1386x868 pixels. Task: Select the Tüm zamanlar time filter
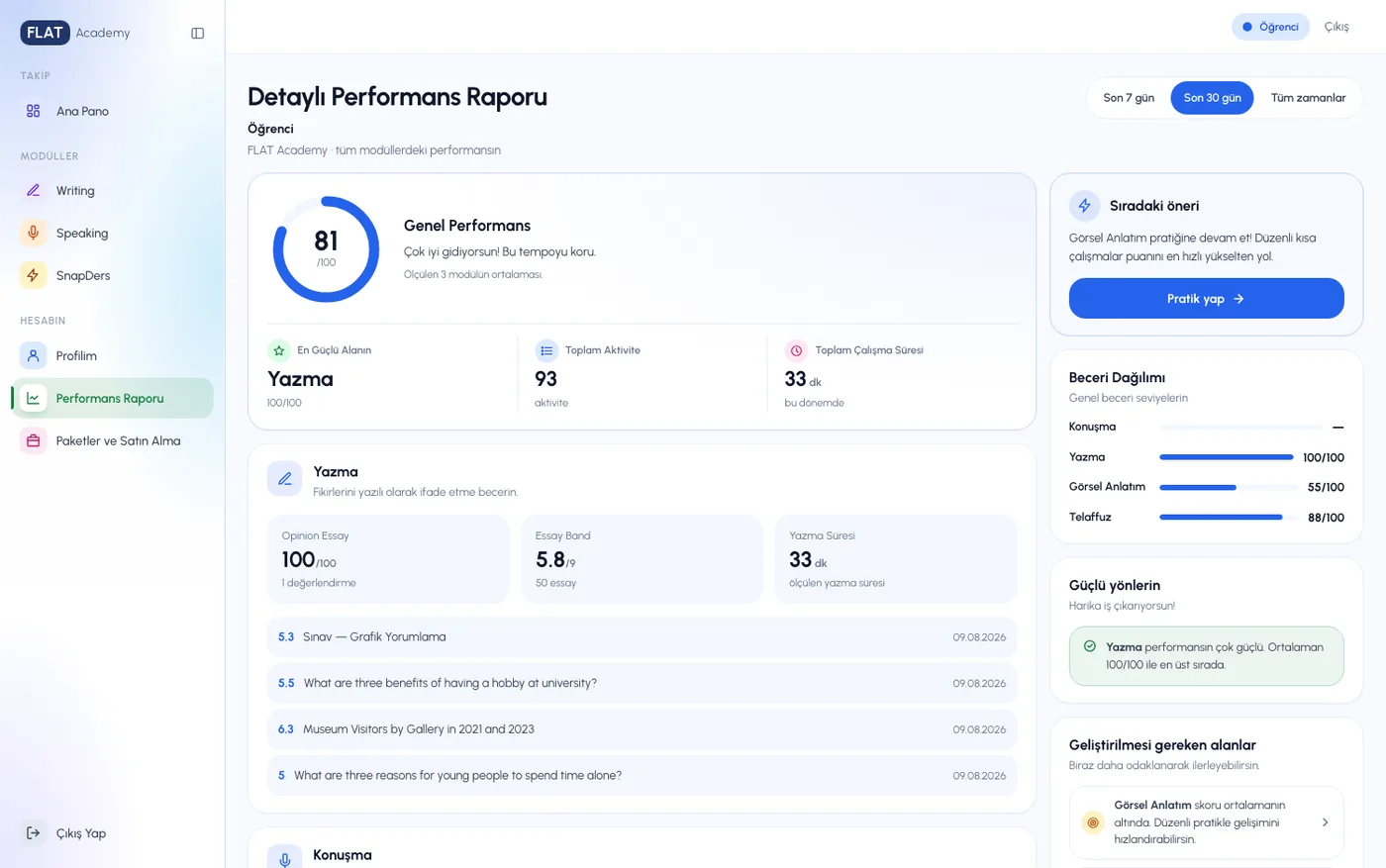(x=1308, y=98)
